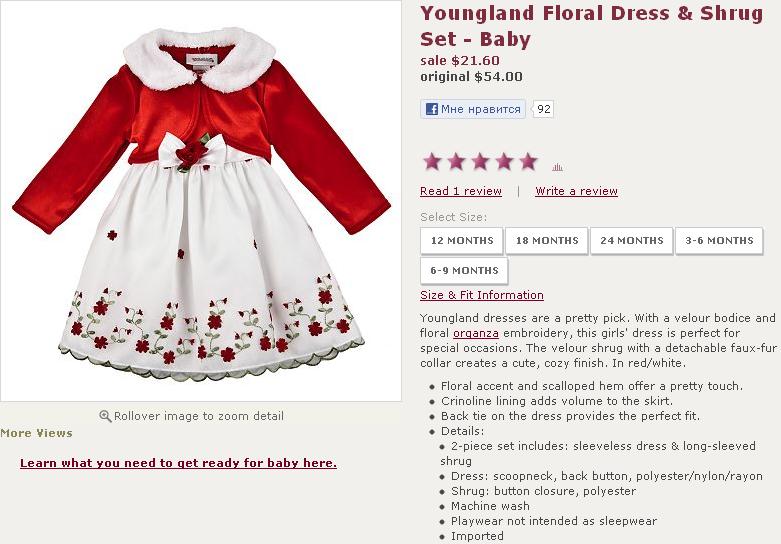This screenshot has height=544, width=781.
Task: Choose the 6-9 MONTHS size option
Action: click(x=464, y=271)
